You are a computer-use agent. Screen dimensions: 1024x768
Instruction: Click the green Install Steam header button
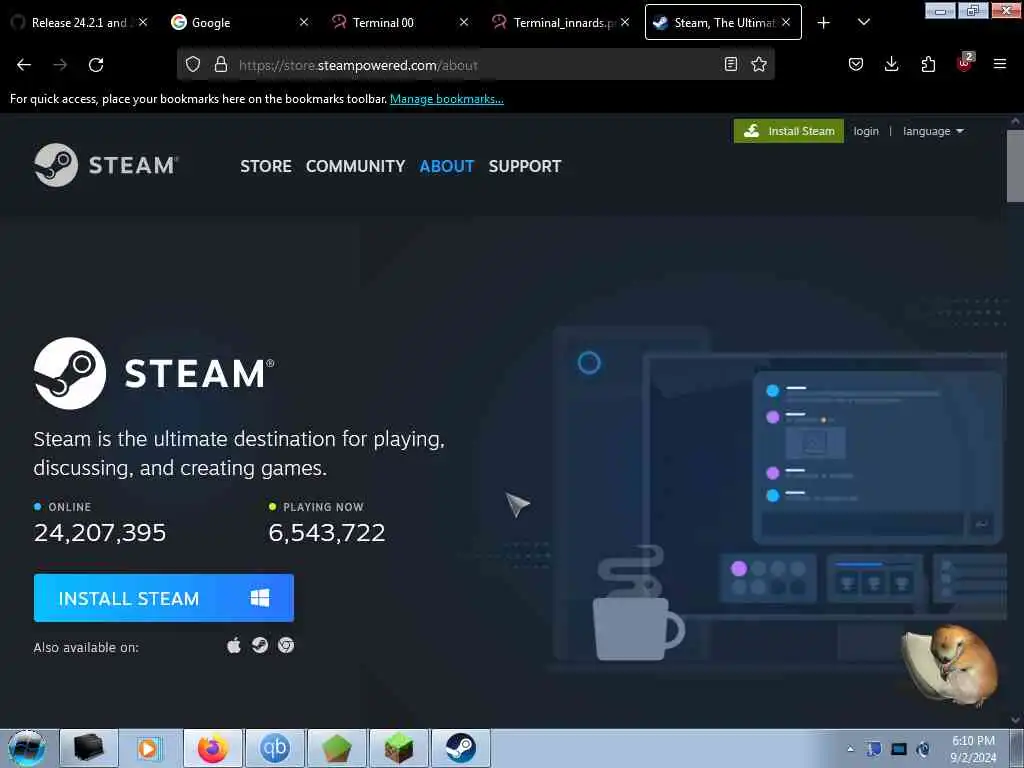788,131
